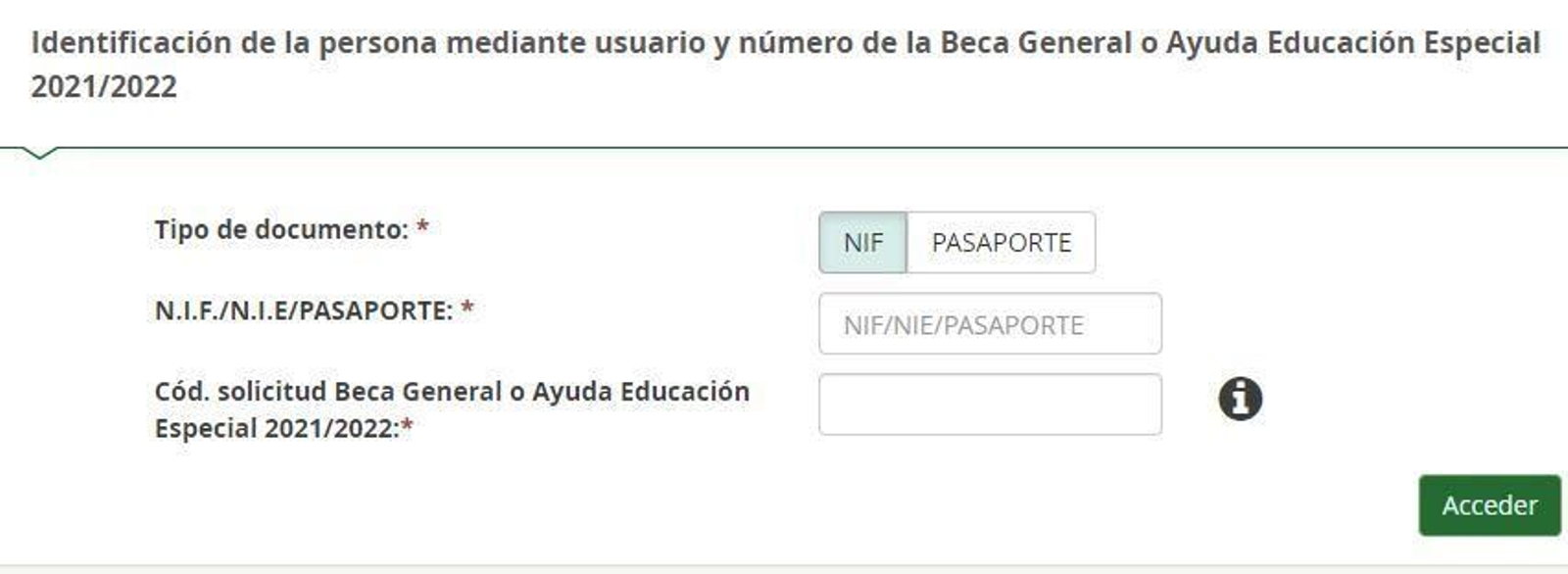Click the red asterisk beside Tipo de documento

[x=421, y=225]
